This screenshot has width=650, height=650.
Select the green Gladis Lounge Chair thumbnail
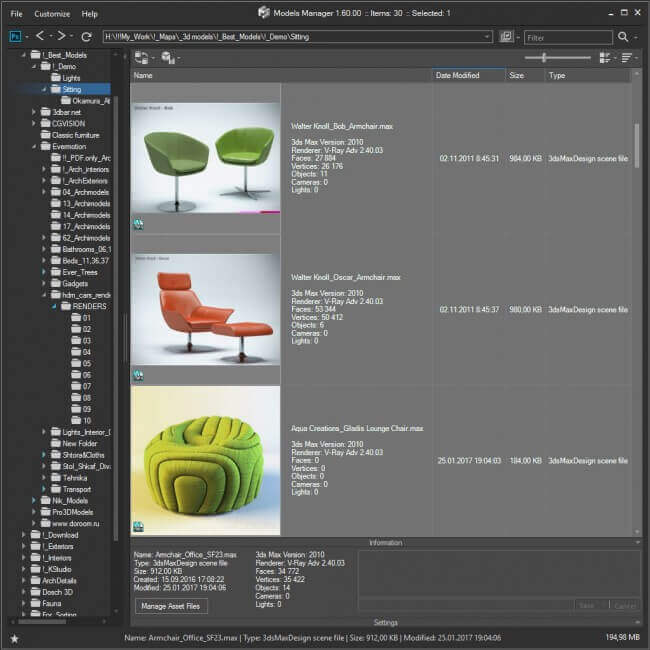(x=205, y=461)
